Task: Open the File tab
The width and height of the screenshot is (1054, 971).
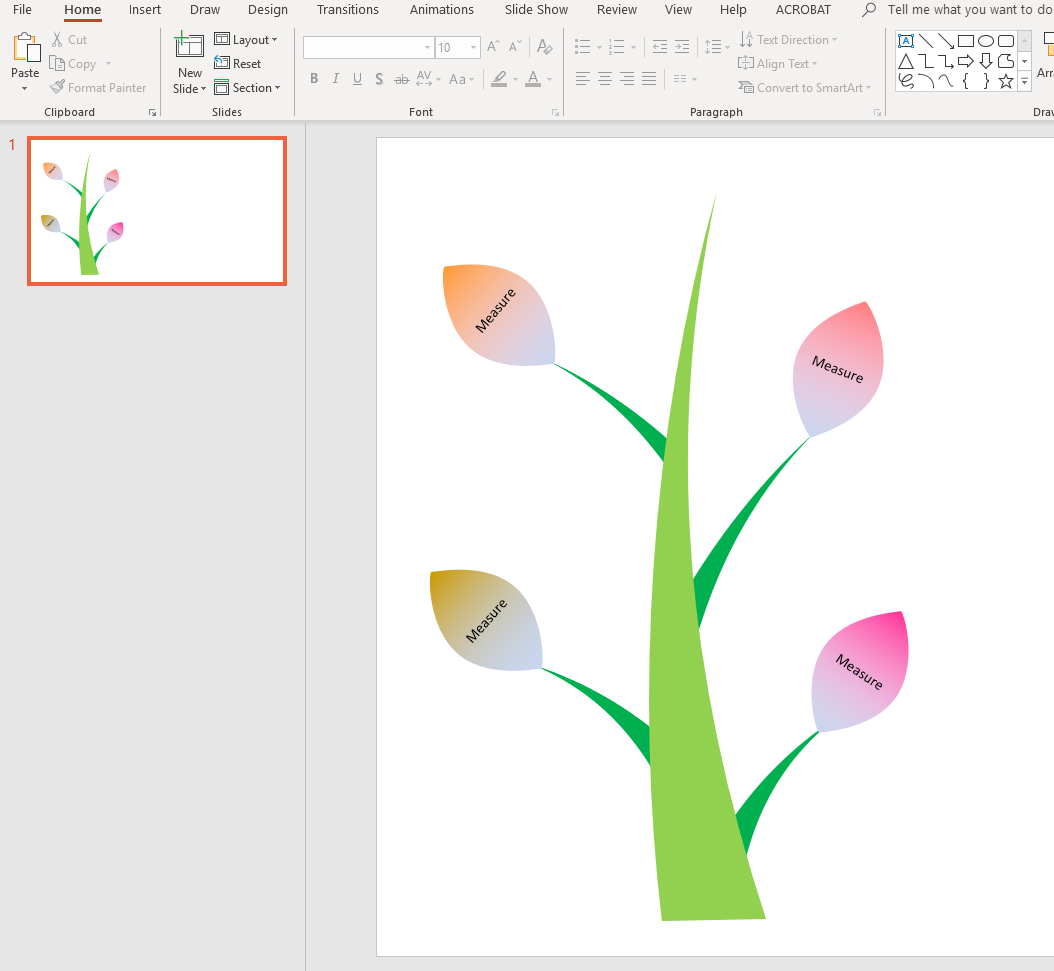Action: coord(22,9)
